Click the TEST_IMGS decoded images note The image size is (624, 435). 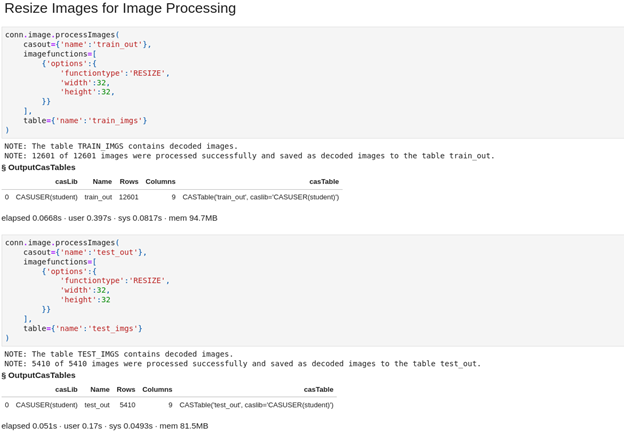pos(119,354)
